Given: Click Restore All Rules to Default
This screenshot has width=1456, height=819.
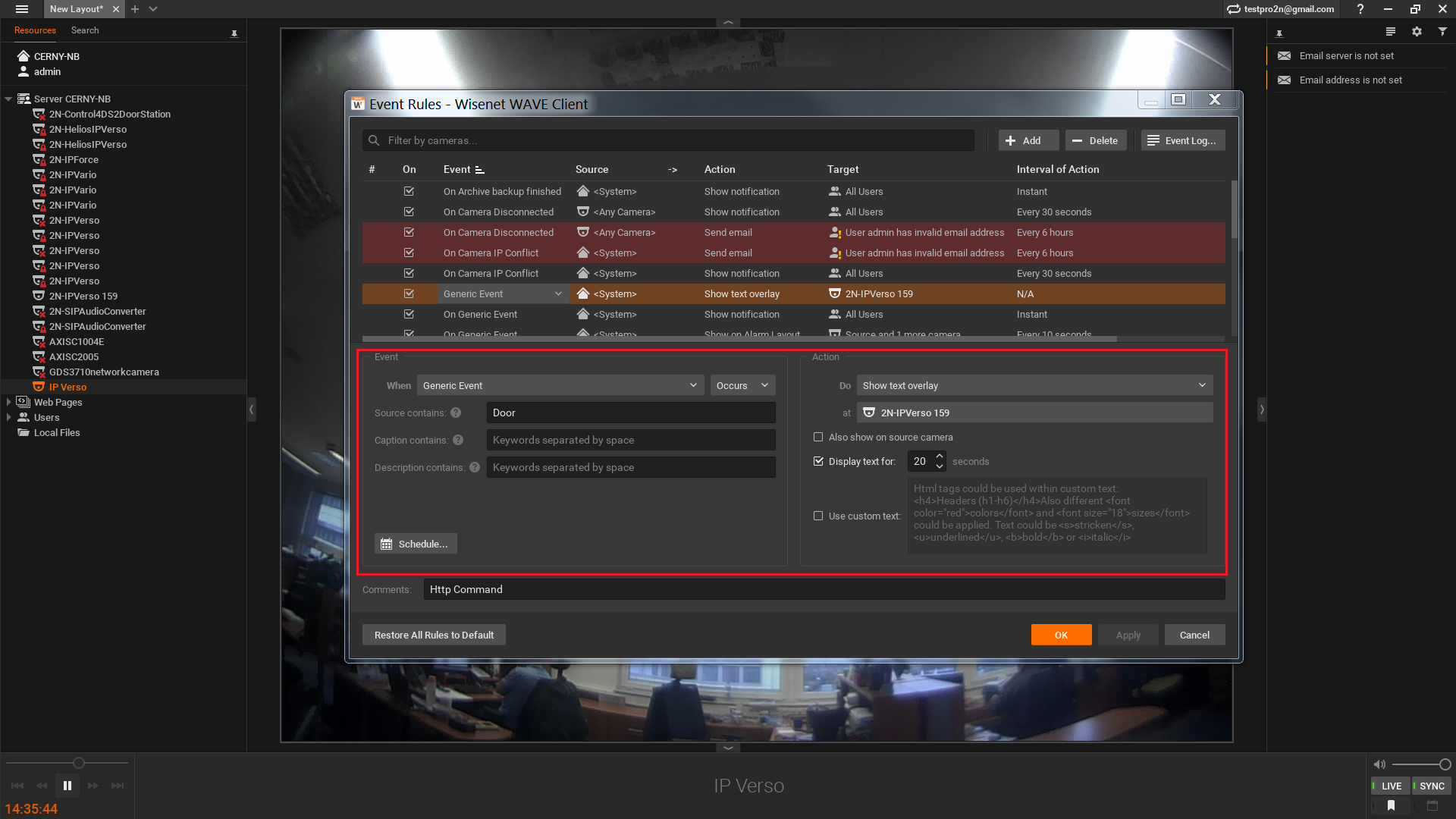Looking at the screenshot, I should click(434, 635).
